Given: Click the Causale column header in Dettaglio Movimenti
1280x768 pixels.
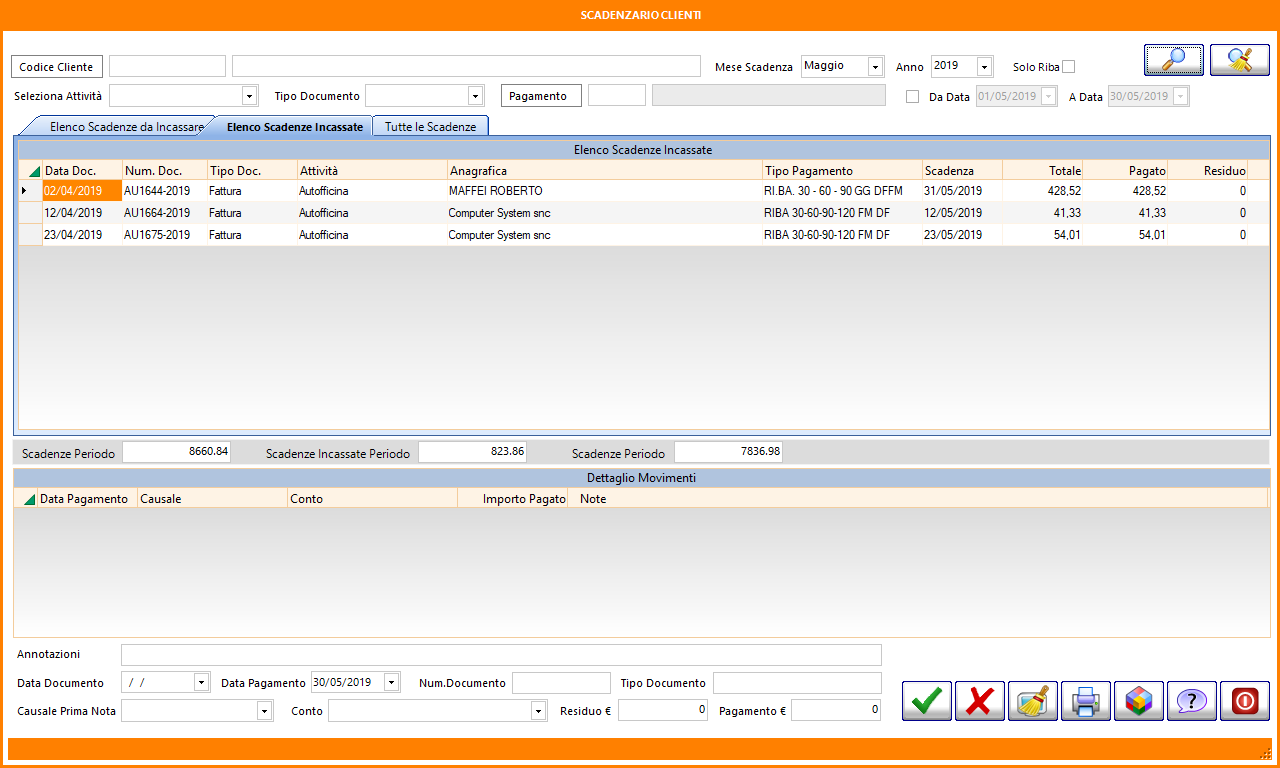Looking at the screenshot, I should click(x=212, y=499).
